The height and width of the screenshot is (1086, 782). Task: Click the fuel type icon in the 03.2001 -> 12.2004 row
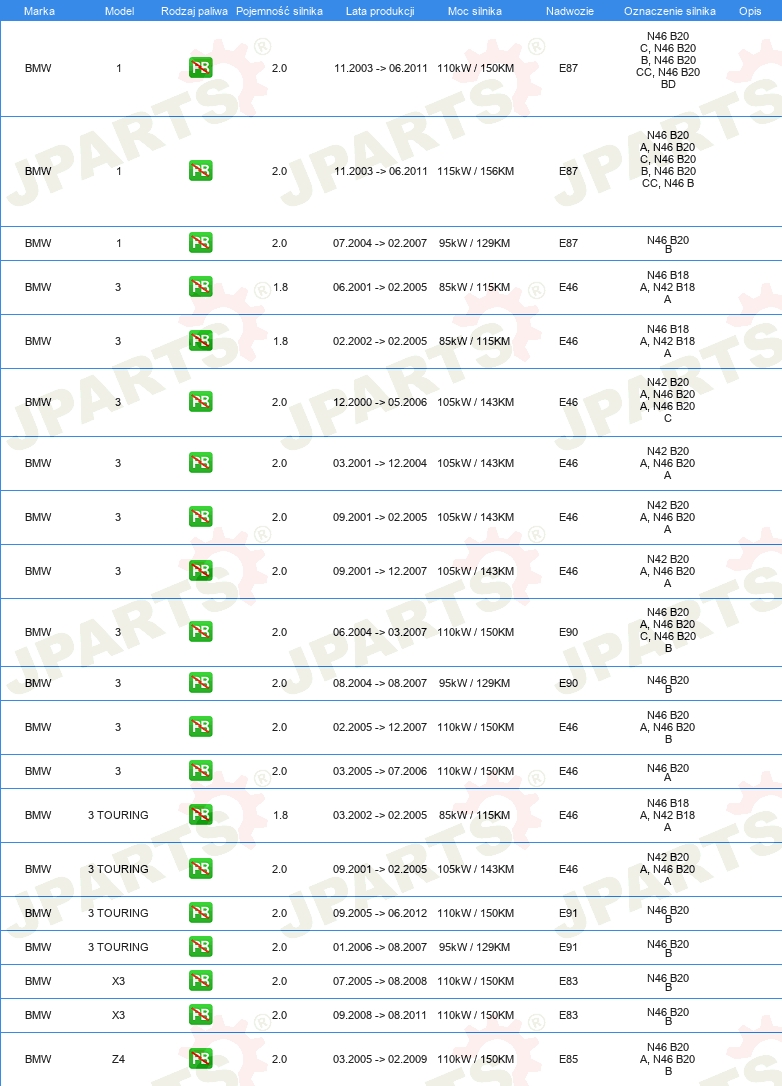pyautogui.click(x=201, y=463)
